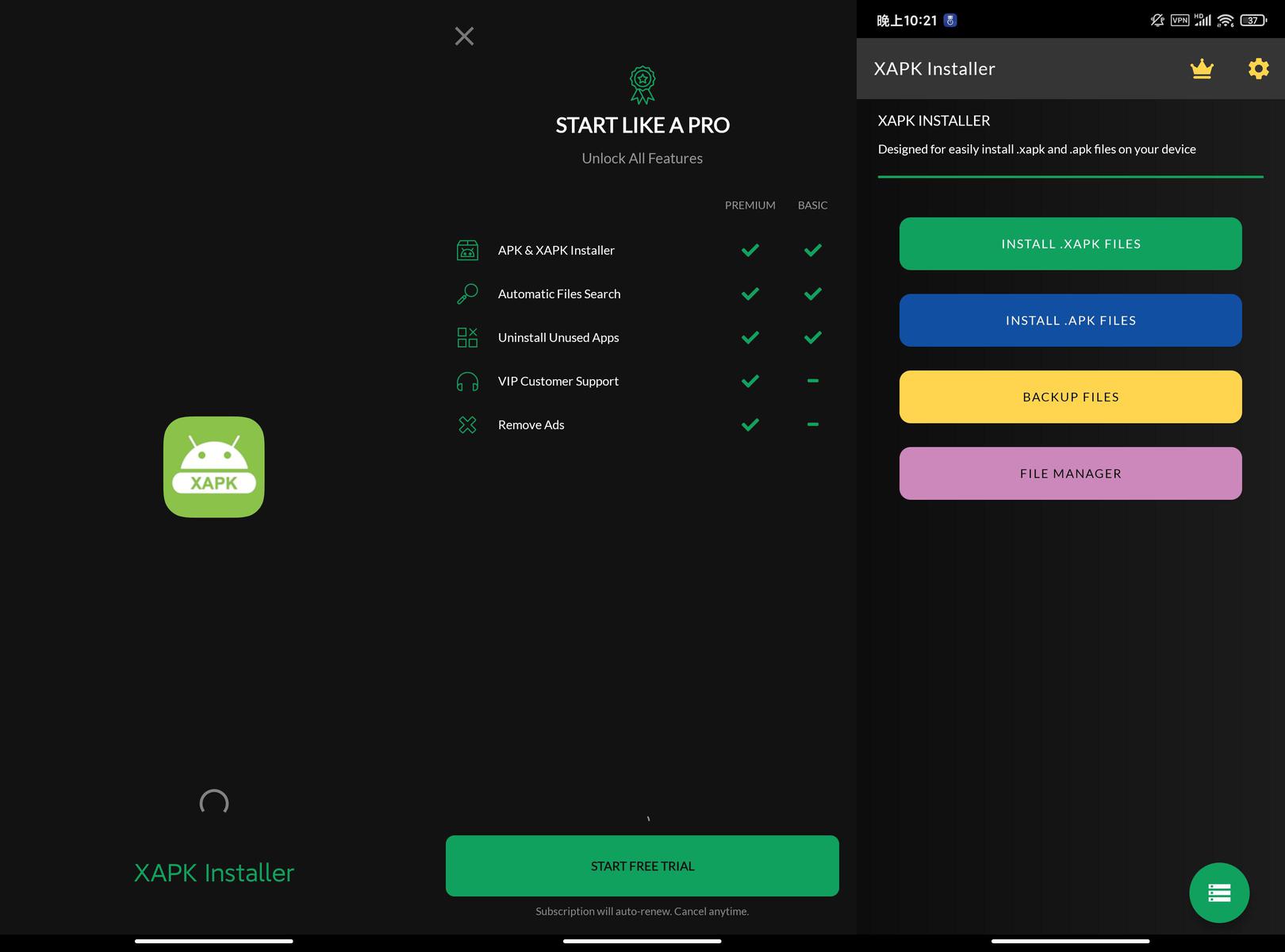Screen dimensions: 1285x952
Task: Click Premium checkmark for Automatic Files Search
Action: (x=750, y=294)
